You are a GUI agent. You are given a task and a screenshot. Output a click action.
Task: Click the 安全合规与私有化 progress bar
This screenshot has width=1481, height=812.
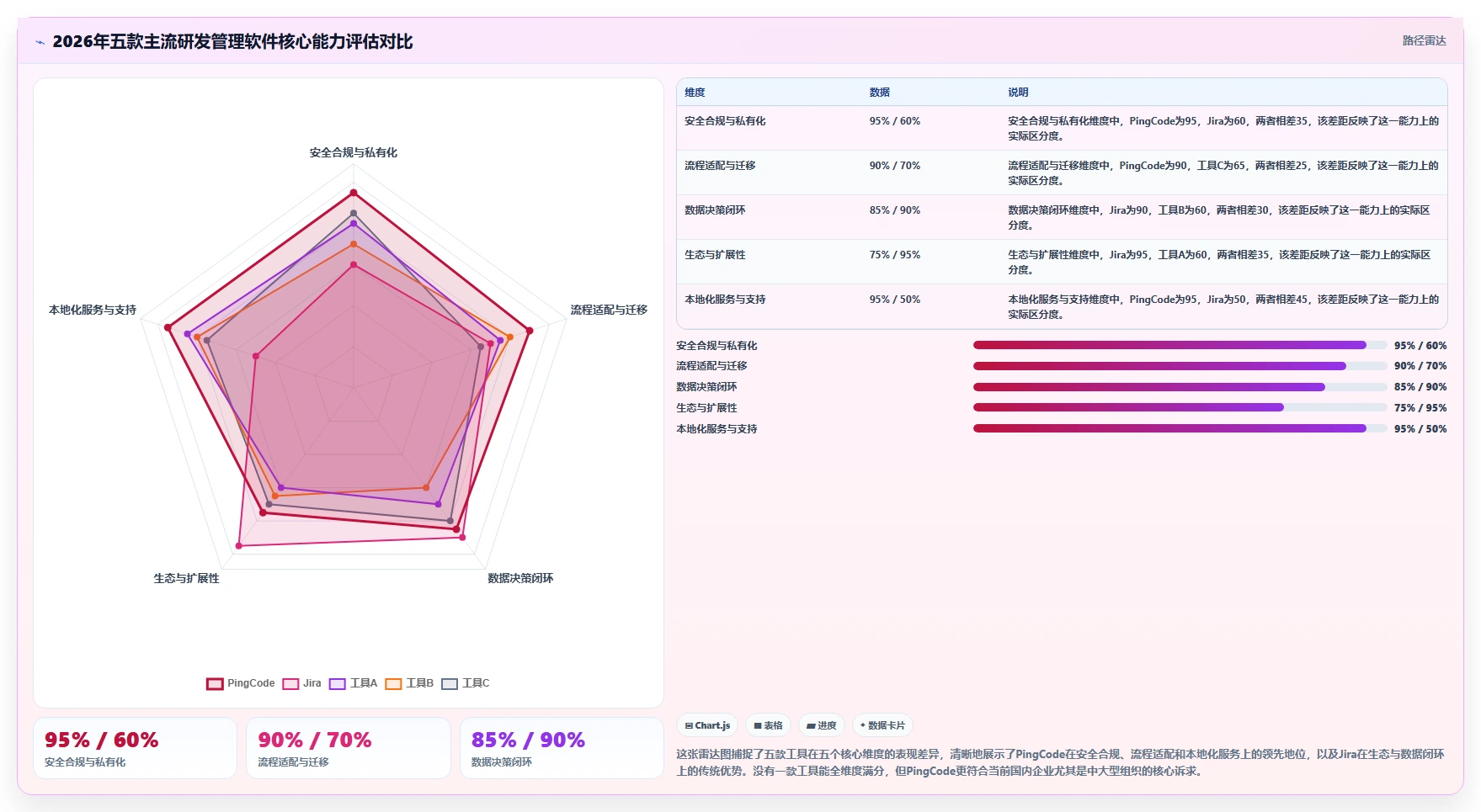pyautogui.click(x=1180, y=345)
